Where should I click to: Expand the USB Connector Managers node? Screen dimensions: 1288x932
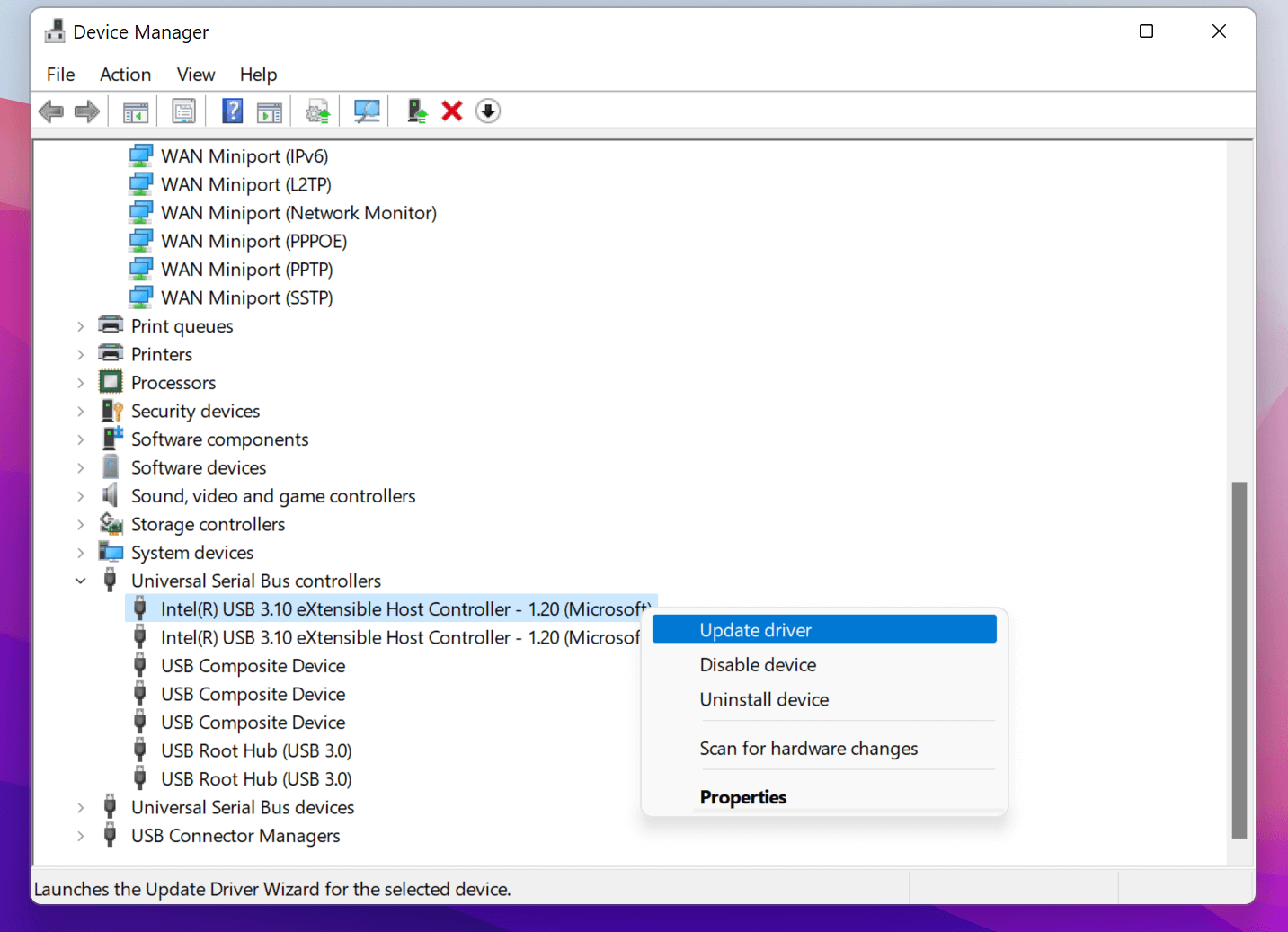(x=80, y=836)
